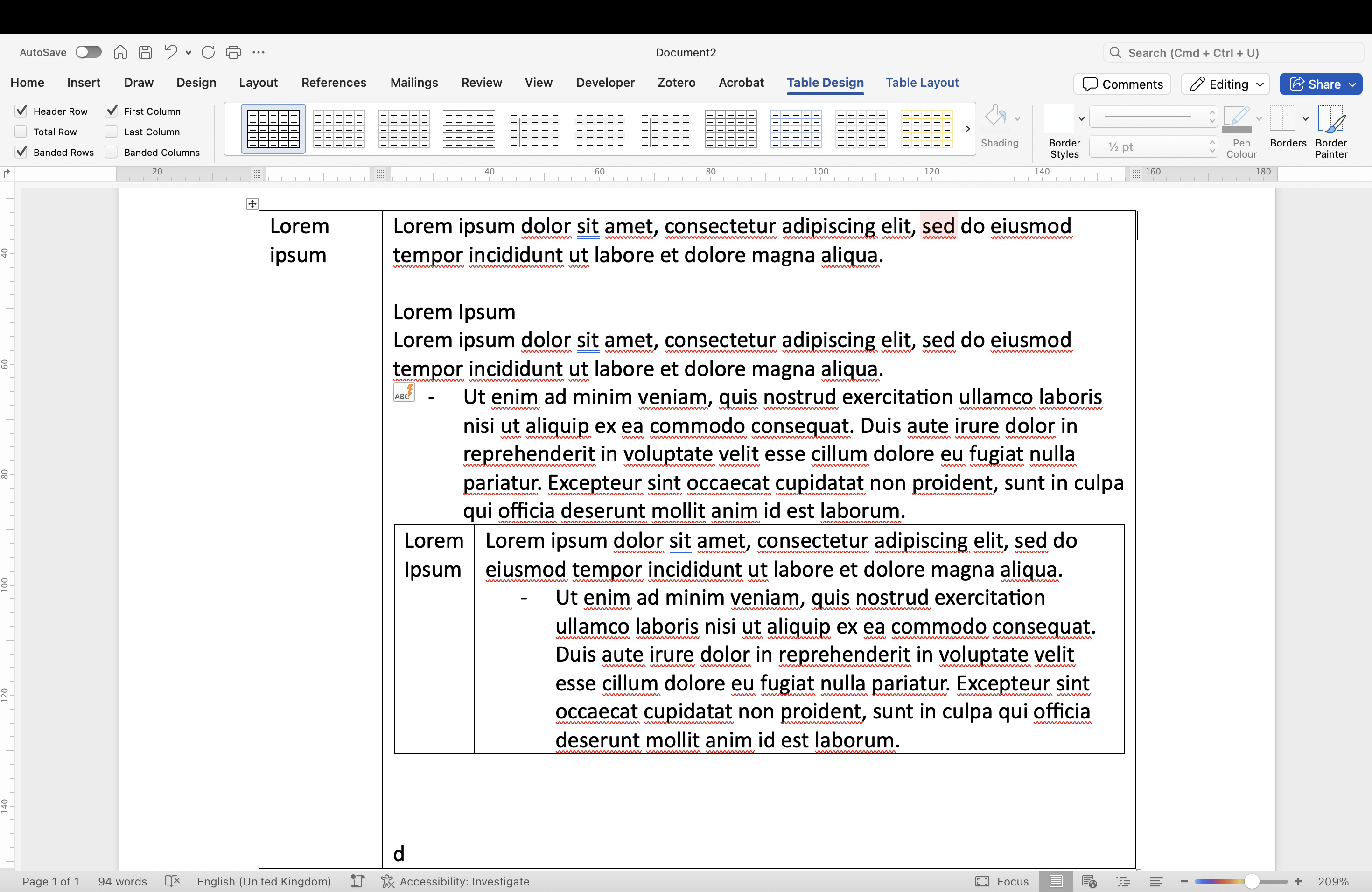
Task: Open the Border Styles dropdown arrow
Action: click(x=1081, y=118)
